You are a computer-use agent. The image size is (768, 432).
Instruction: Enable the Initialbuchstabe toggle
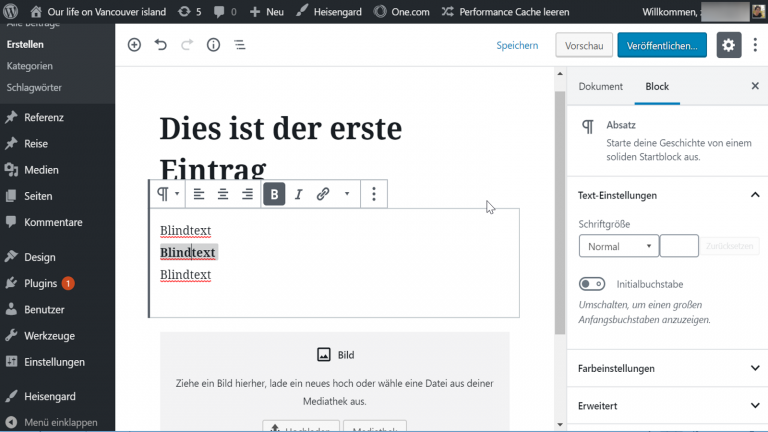coord(592,284)
